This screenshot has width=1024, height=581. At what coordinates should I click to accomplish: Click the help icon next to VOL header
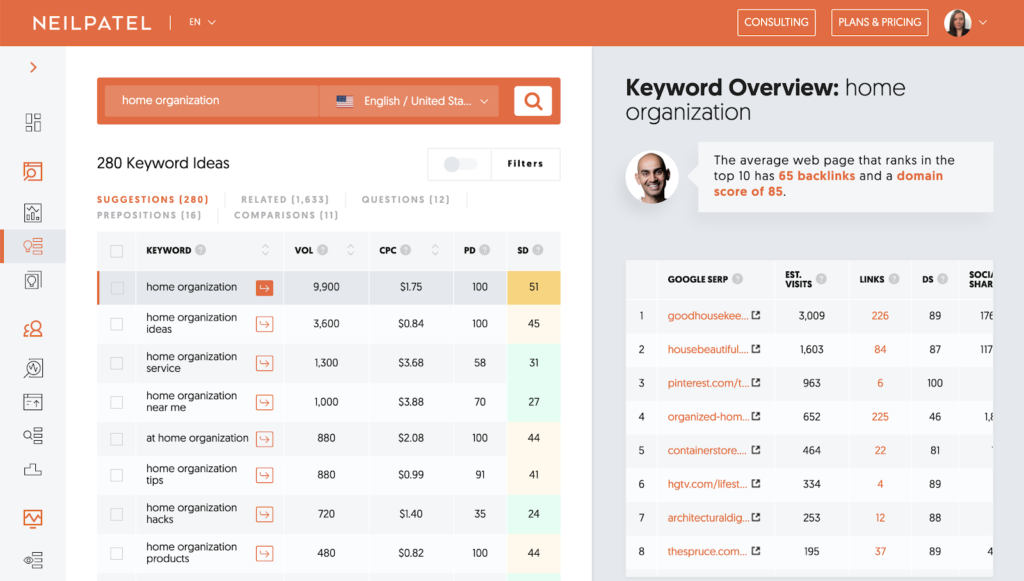pyautogui.click(x=323, y=250)
